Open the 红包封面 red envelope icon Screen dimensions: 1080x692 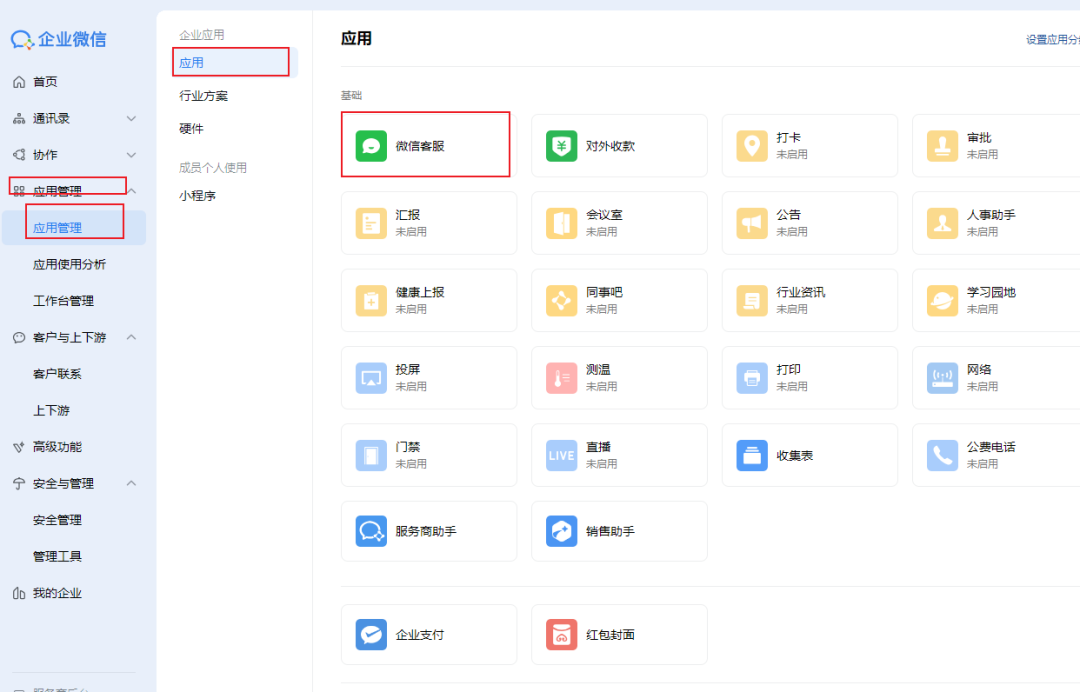(x=562, y=635)
